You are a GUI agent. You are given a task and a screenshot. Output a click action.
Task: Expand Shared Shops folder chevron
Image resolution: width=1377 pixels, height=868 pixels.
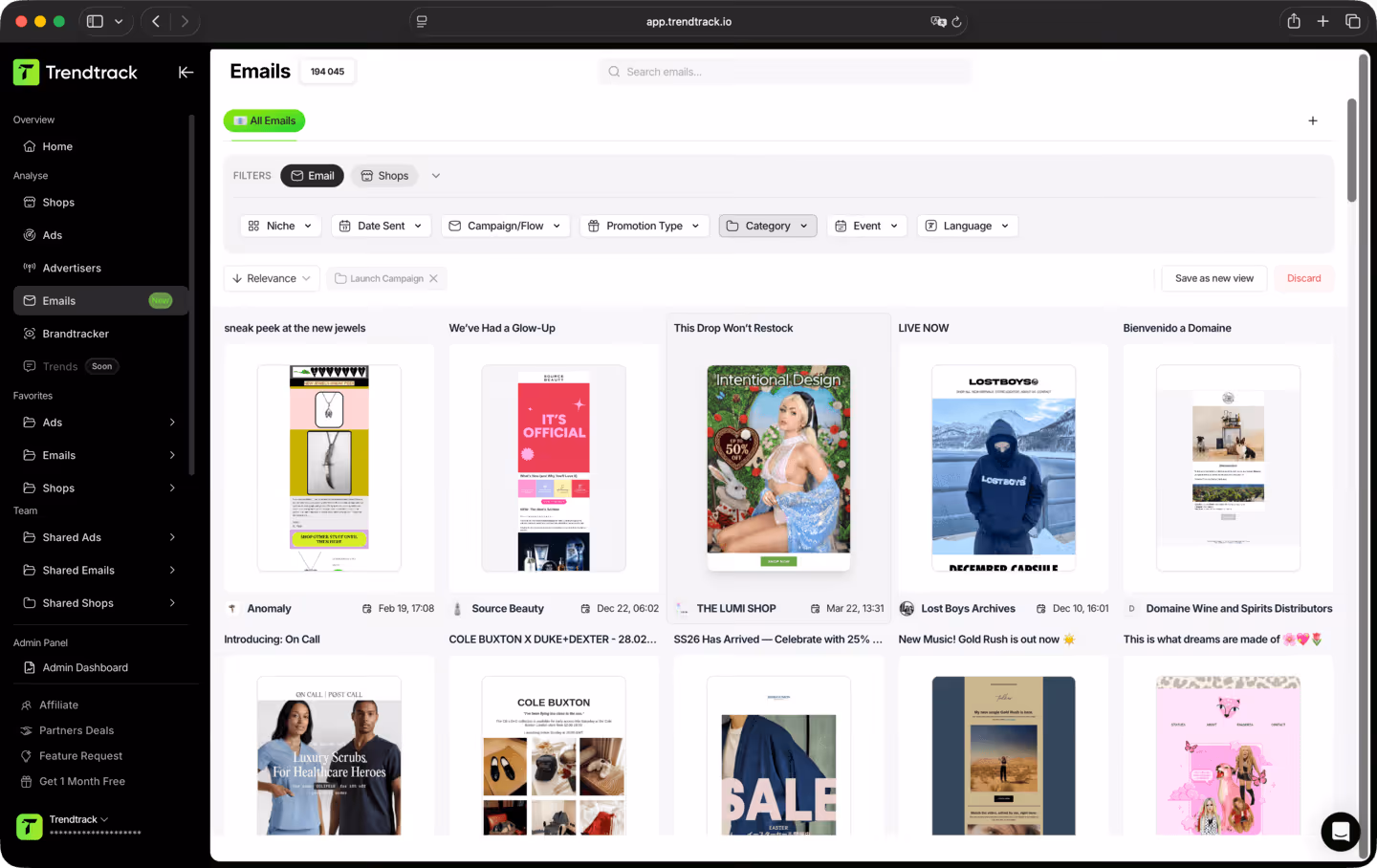[172, 603]
